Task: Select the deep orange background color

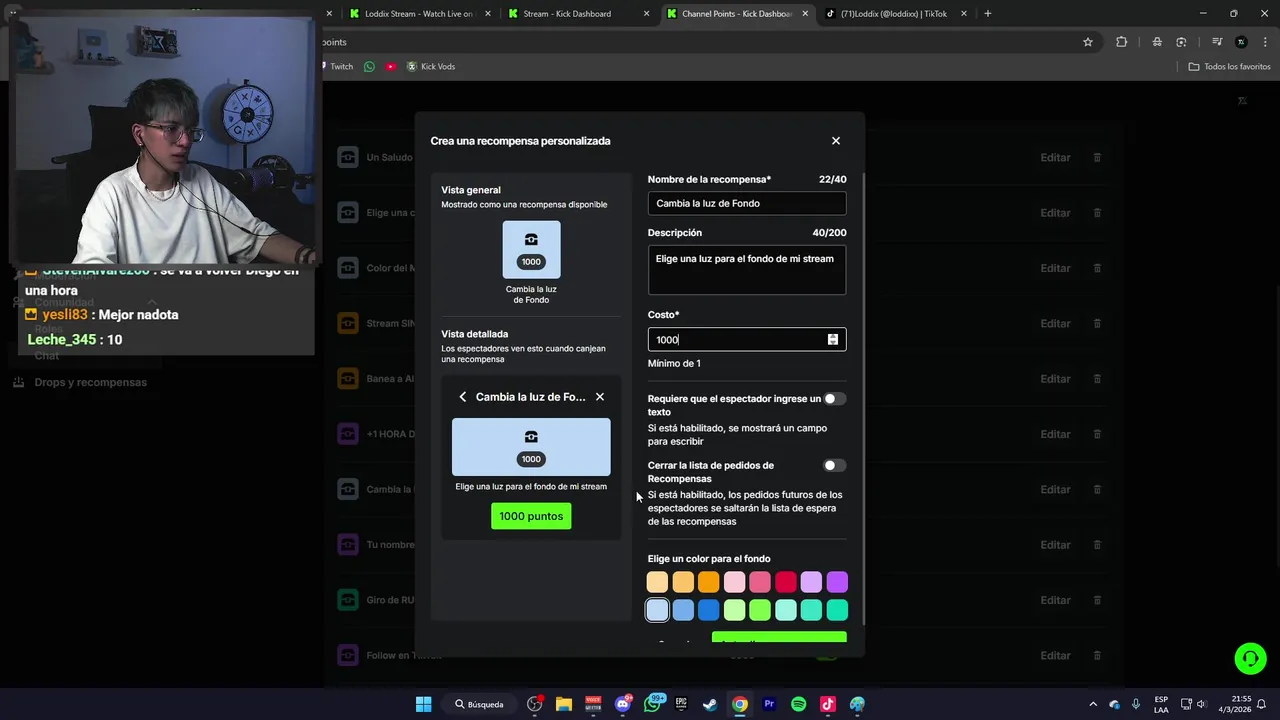Action: tap(709, 582)
